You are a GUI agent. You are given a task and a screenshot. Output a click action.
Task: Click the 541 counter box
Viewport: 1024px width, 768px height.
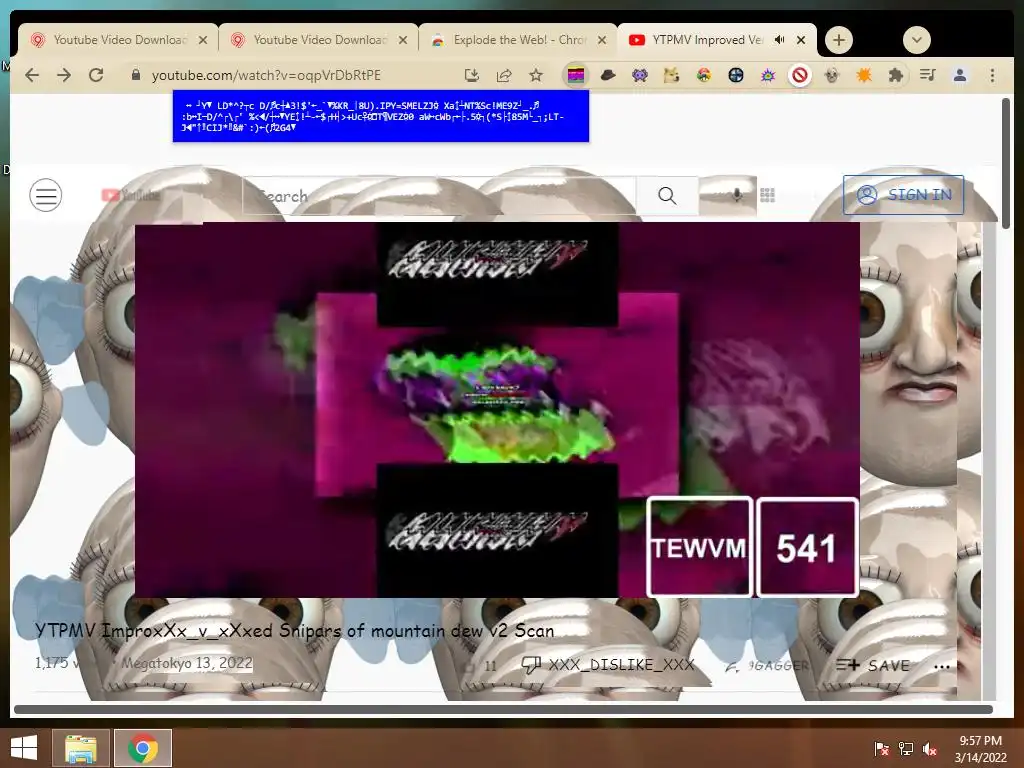pyautogui.click(x=807, y=547)
